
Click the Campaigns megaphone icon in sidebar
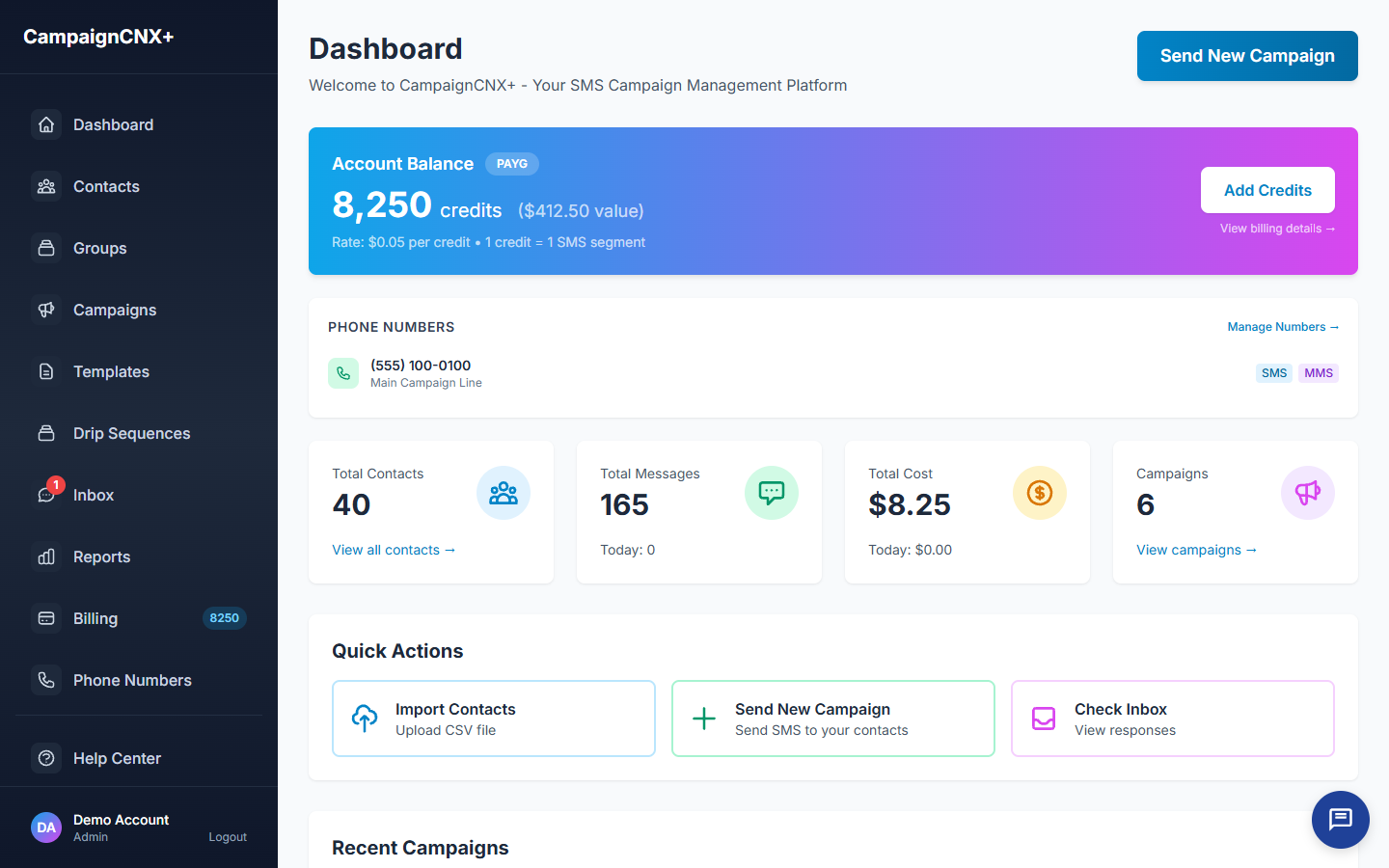coord(46,310)
